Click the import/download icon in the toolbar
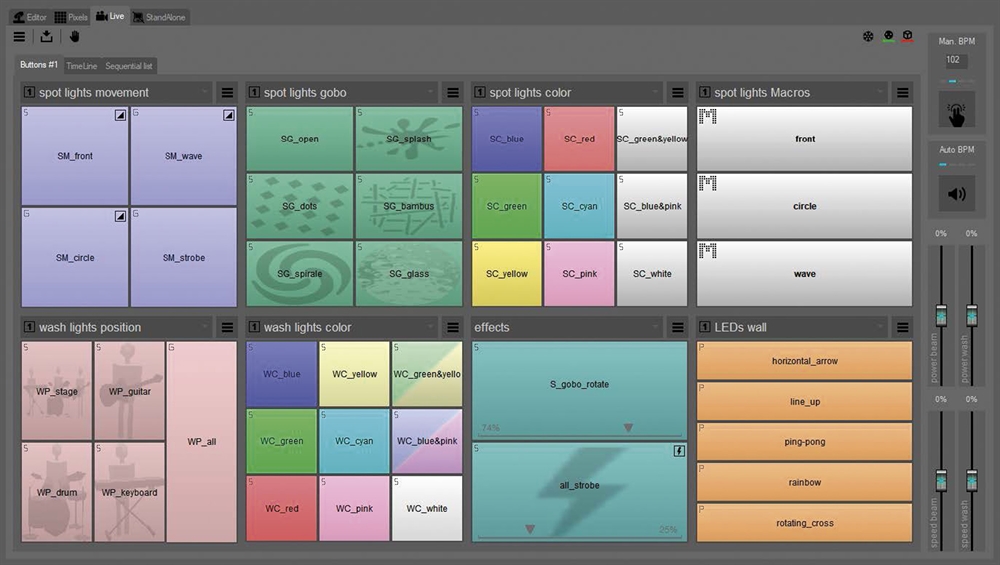1000x565 pixels. tap(46, 37)
